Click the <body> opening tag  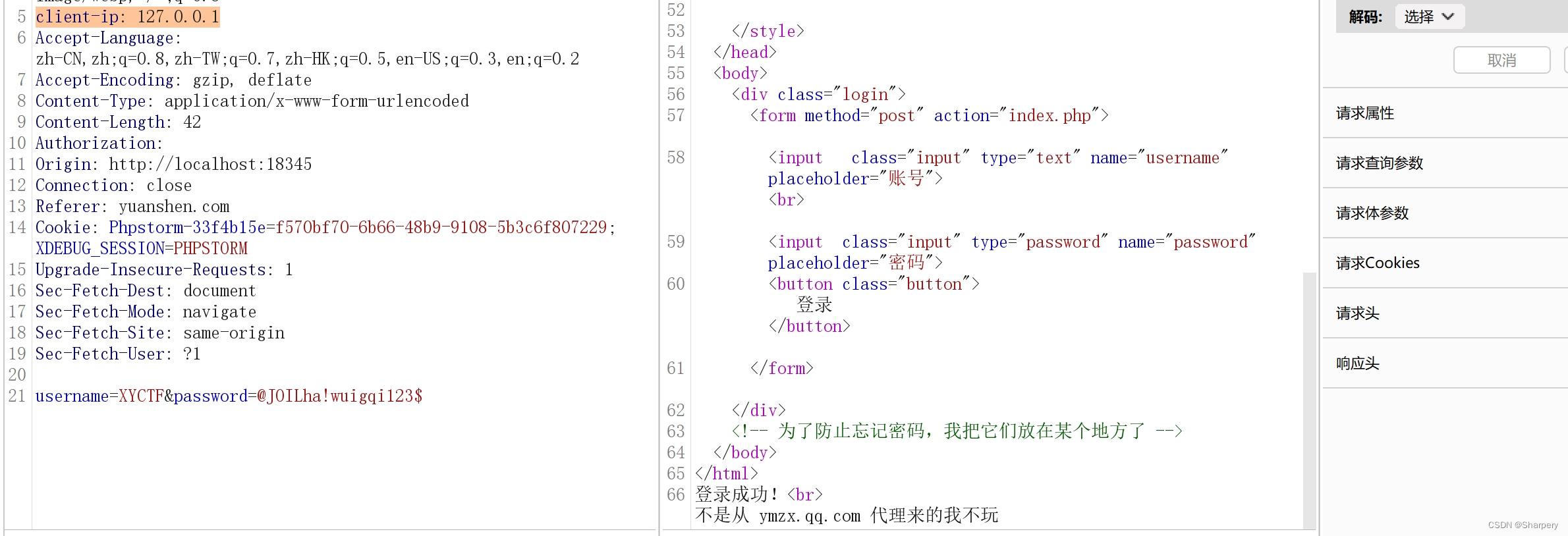741,74
